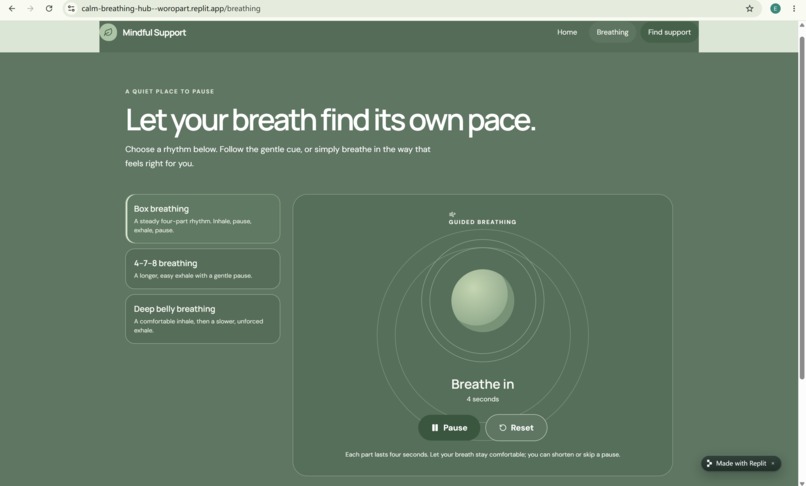The image size is (806, 486).
Task: Click the 'Each part lasts four seconds' note
Action: 482,455
